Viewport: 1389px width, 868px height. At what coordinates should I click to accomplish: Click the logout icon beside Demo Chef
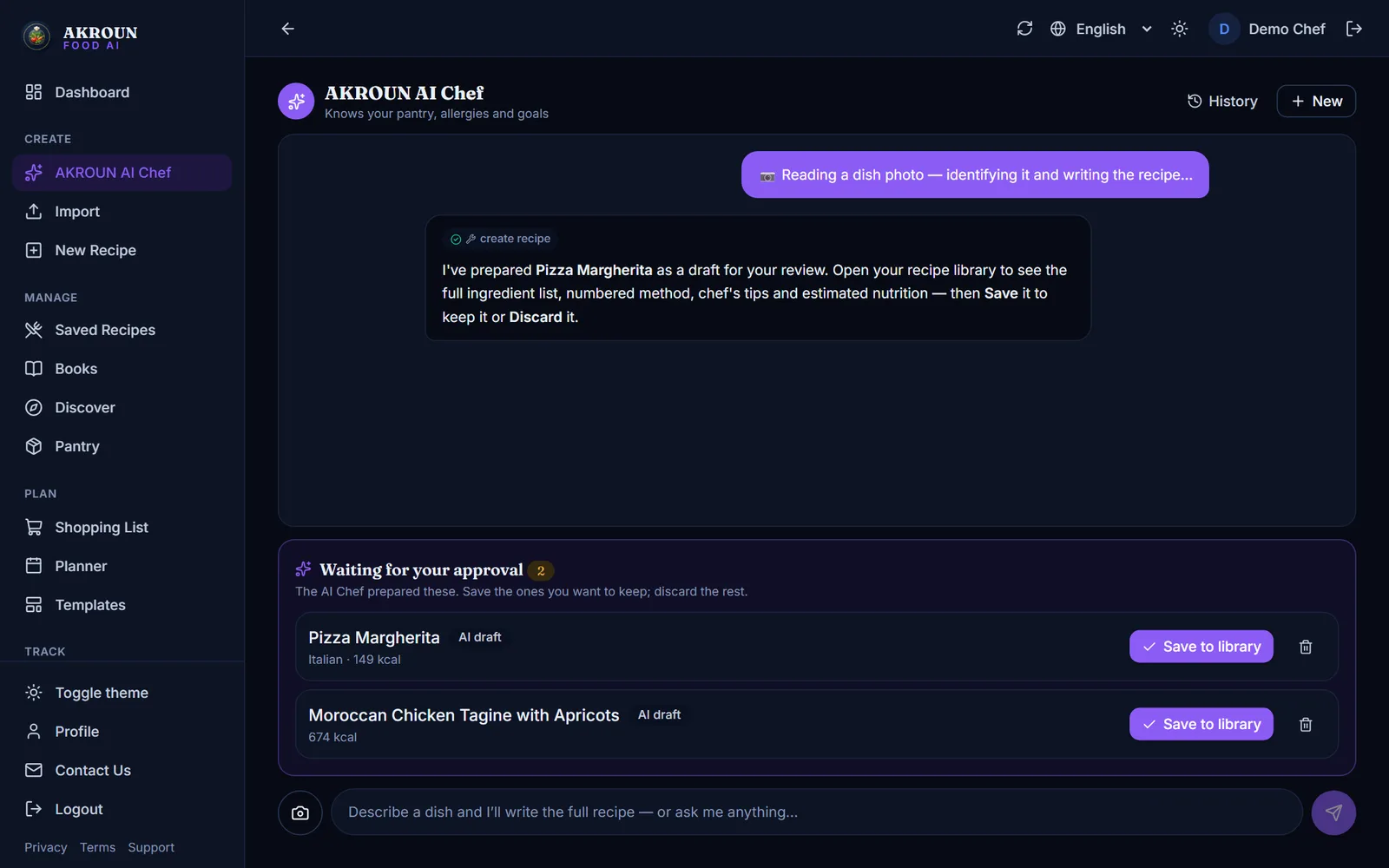click(x=1354, y=29)
